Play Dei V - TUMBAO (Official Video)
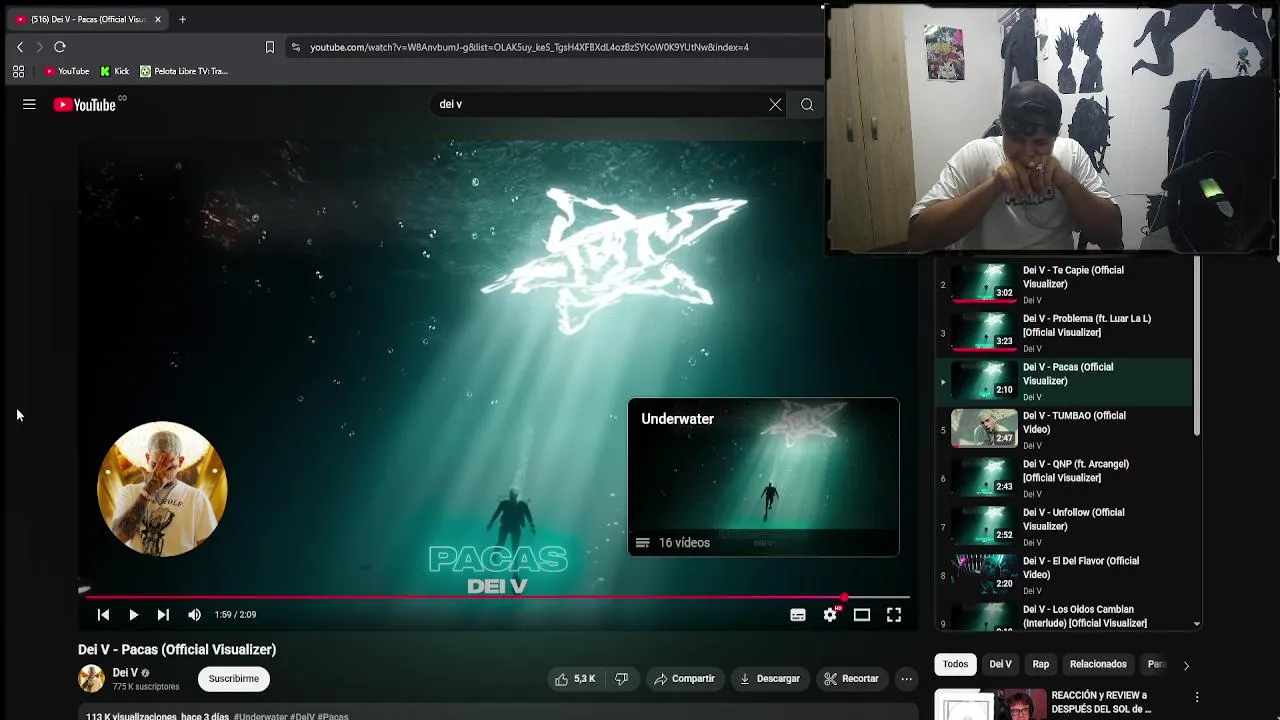Viewport: 1280px width, 720px height. tap(1064, 429)
